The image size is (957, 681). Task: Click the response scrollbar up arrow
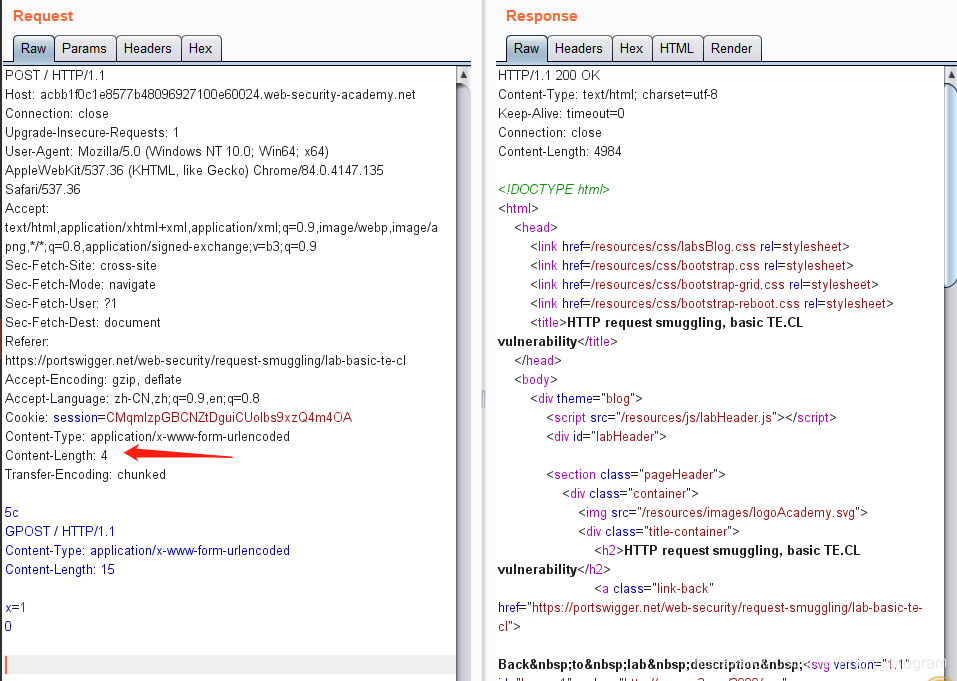951,74
